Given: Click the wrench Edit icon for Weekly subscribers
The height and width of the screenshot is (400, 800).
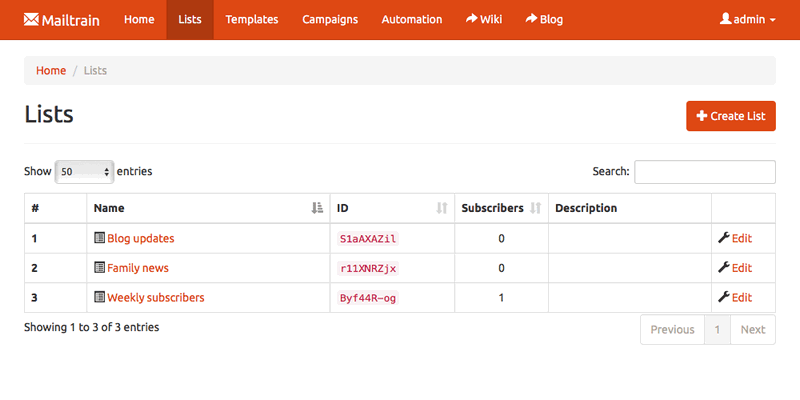Looking at the screenshot, I should [x=724, y=297].
